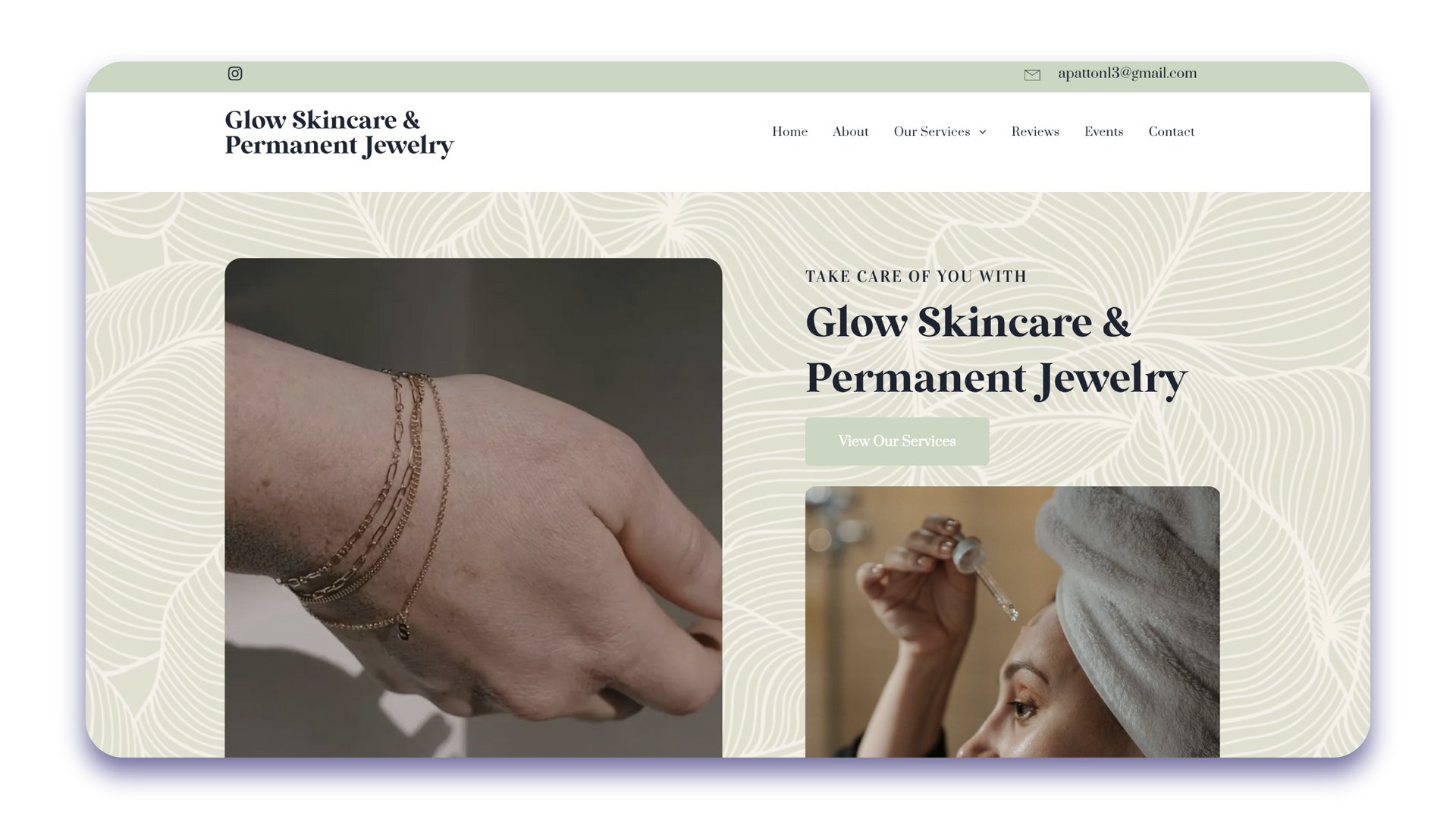Click the large hero heading text
The height and width of the screenshot is (819, 1456).
click(996, 350)
